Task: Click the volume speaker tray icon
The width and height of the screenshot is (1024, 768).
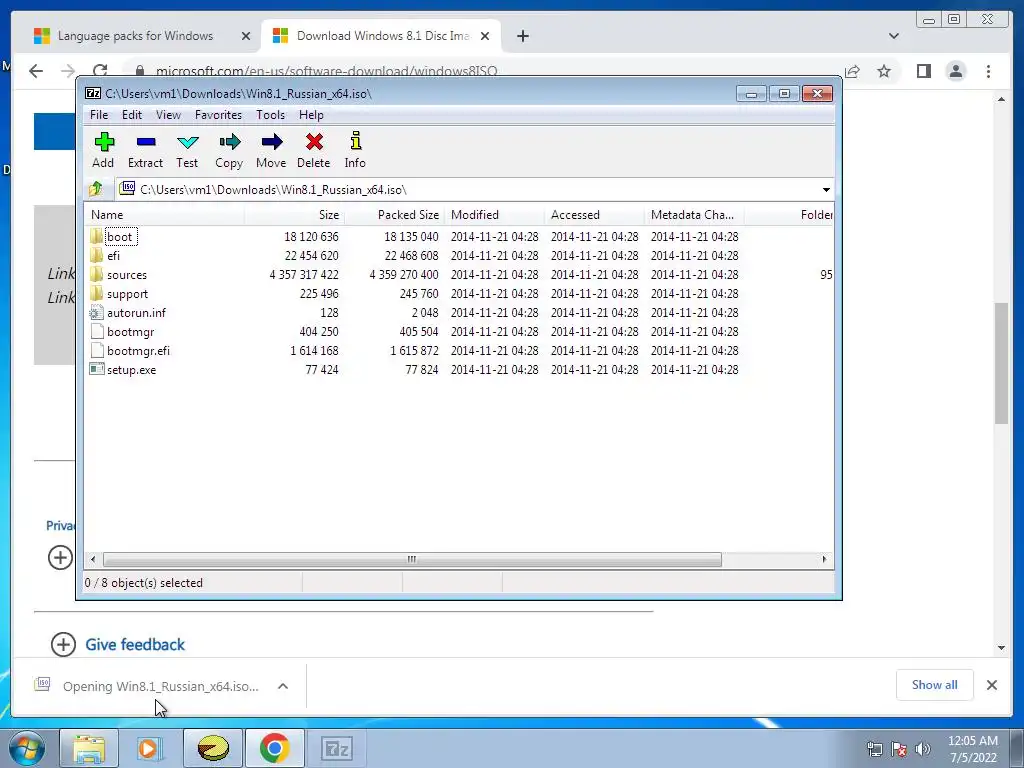Action: coord(922,749)
